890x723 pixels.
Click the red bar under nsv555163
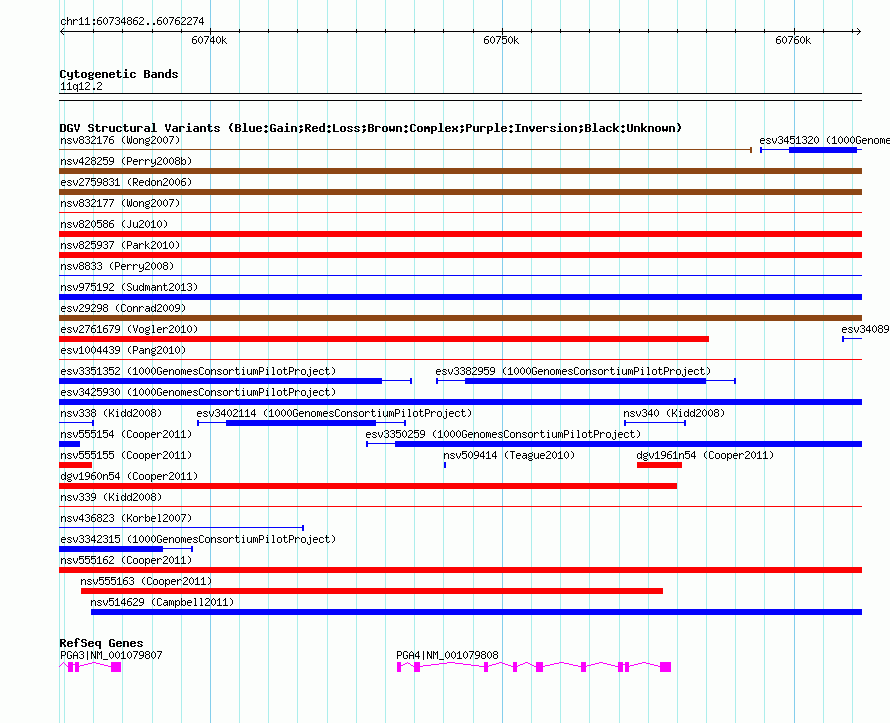pos(372,591)
